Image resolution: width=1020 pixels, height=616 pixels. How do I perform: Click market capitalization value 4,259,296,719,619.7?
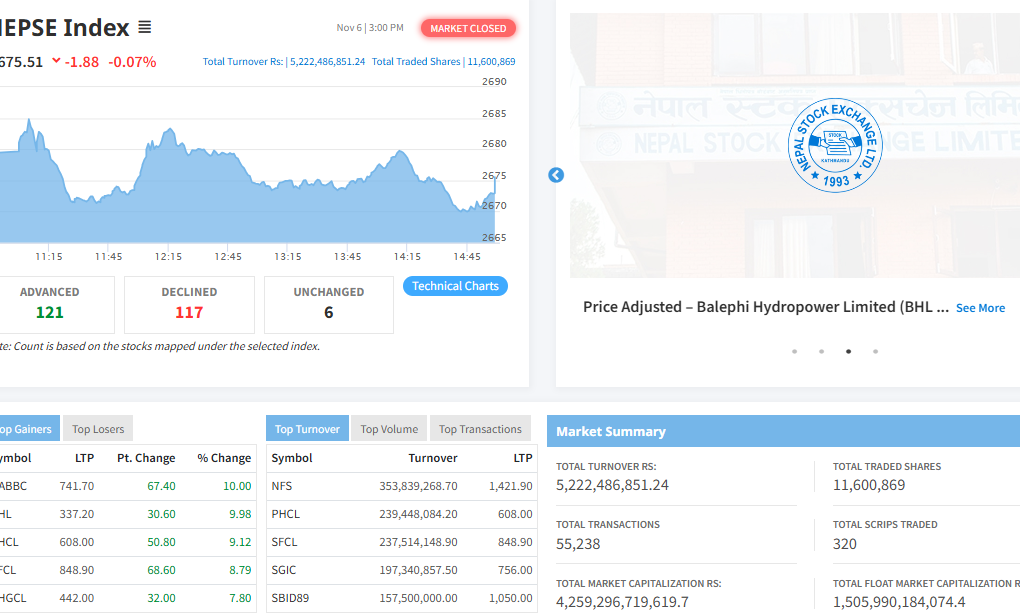tap(622, 602)
